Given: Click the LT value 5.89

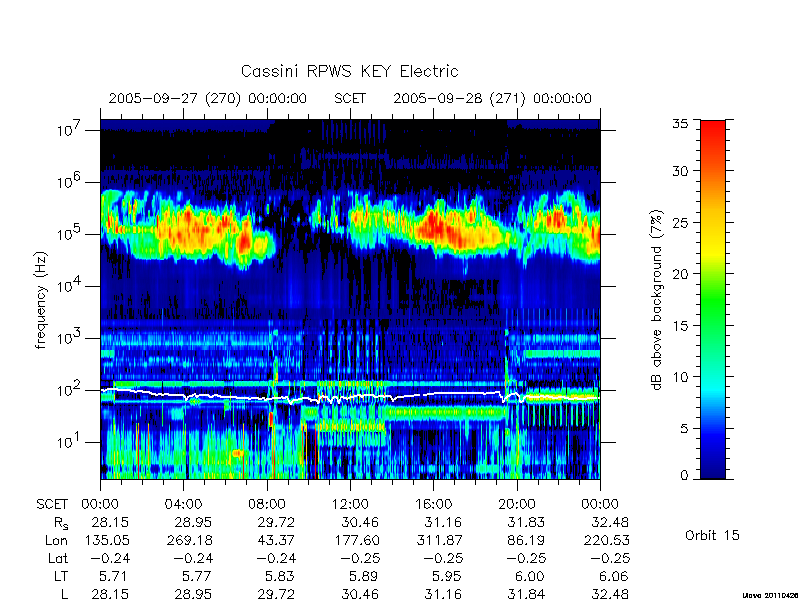Looking at the screenshot, I should point(364,576).
